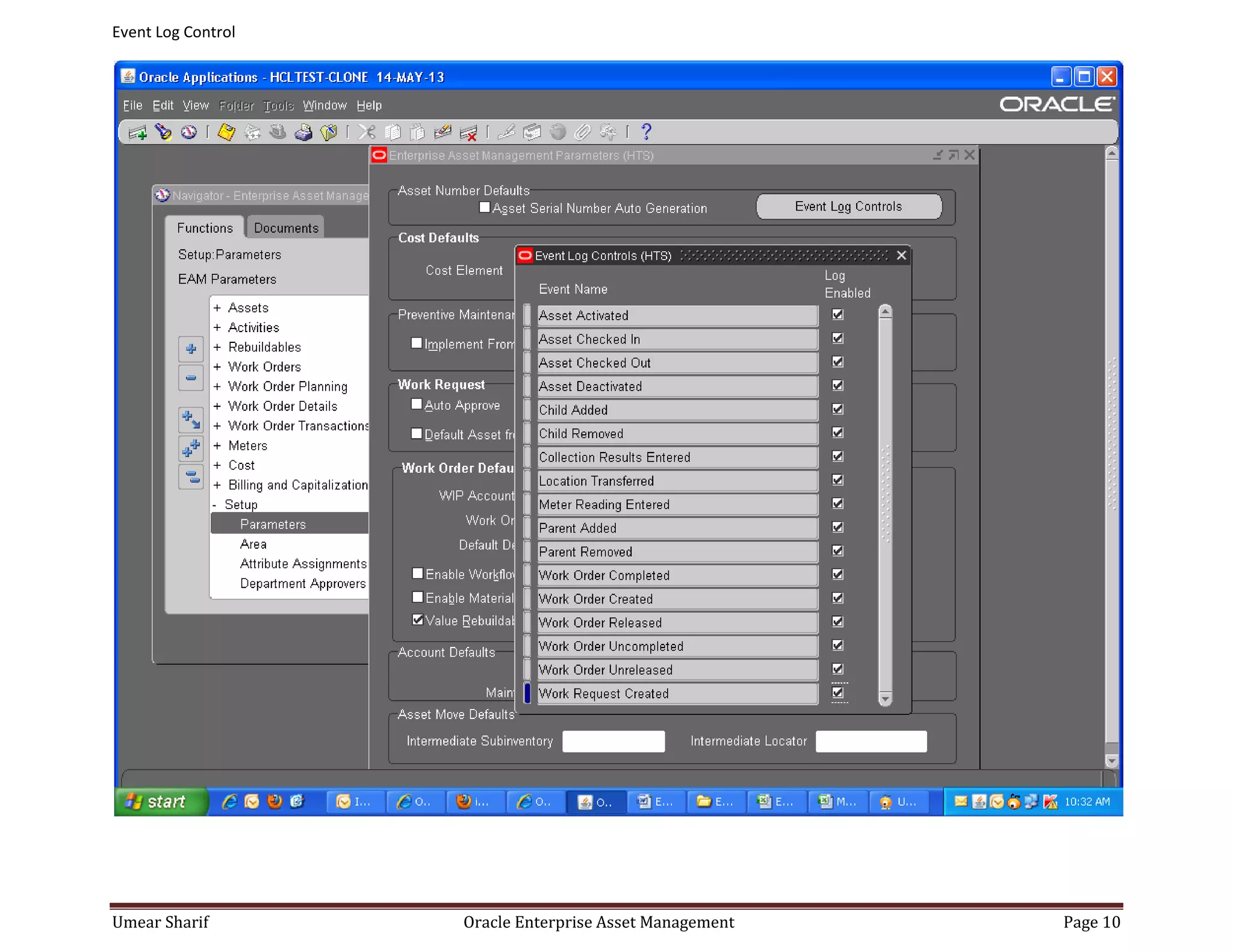Open the Tools menu
Screen dimensions: 1233x952
(x=278, y=105)
